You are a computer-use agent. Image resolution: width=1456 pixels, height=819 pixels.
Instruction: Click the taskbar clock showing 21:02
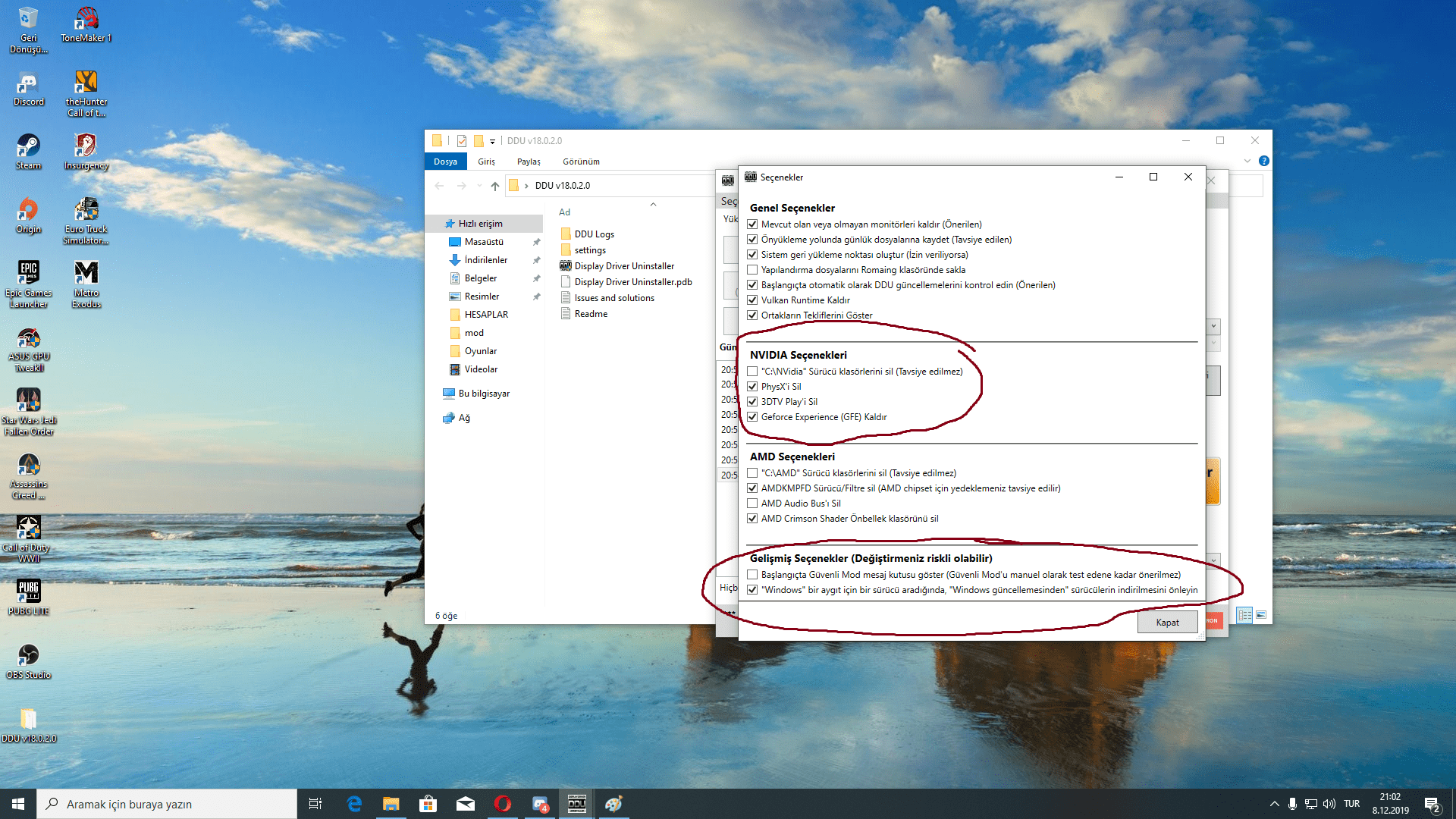tap(1390, 804)
